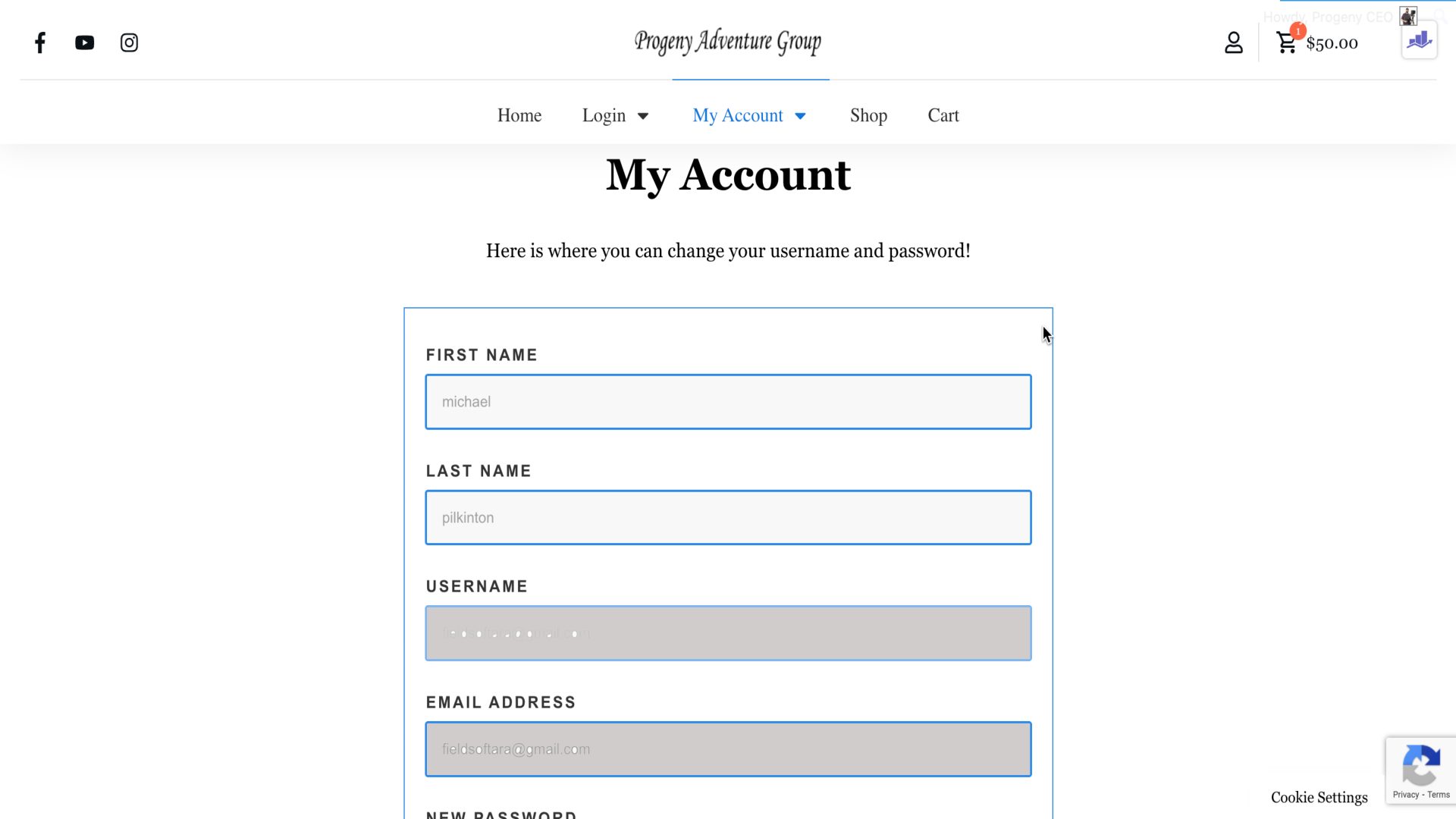Click the Privacy link near the reCAPTCHA badge

click(x=1407, y=794)
